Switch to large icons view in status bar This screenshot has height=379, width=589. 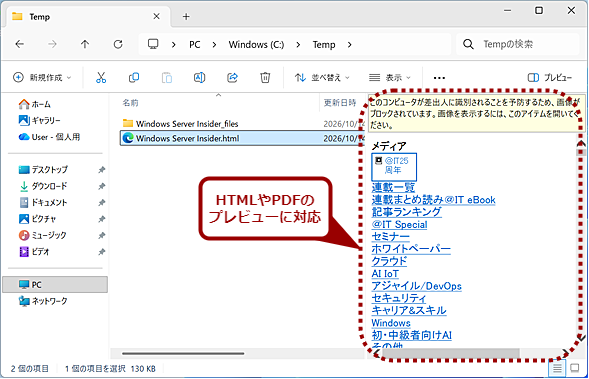click(x=574, y=368)
